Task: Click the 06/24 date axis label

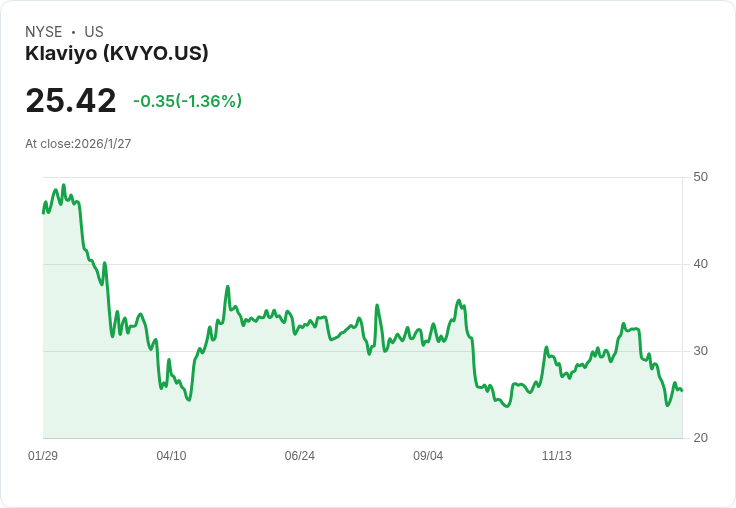Action: 299,456
